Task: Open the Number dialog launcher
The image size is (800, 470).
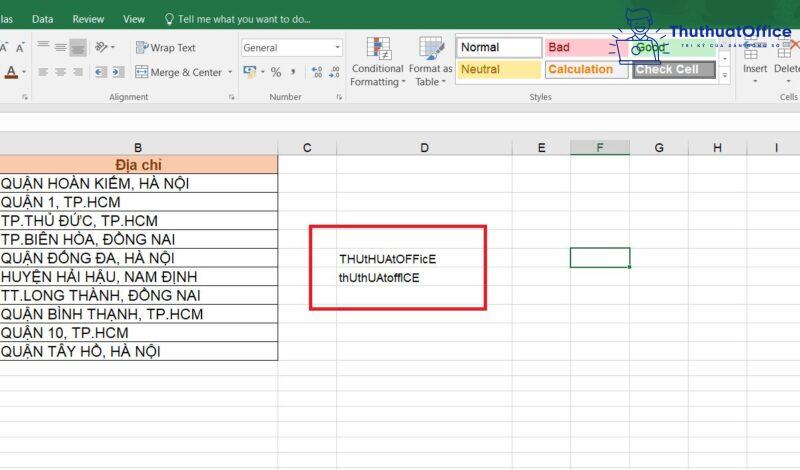Action: (x=339, y=97)
